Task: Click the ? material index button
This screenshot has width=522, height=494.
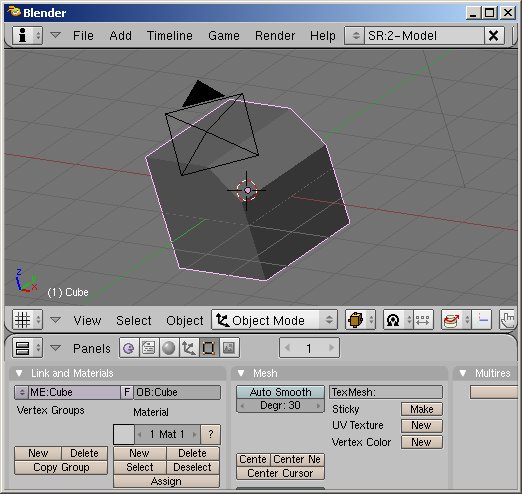Action: coord(210,434)
